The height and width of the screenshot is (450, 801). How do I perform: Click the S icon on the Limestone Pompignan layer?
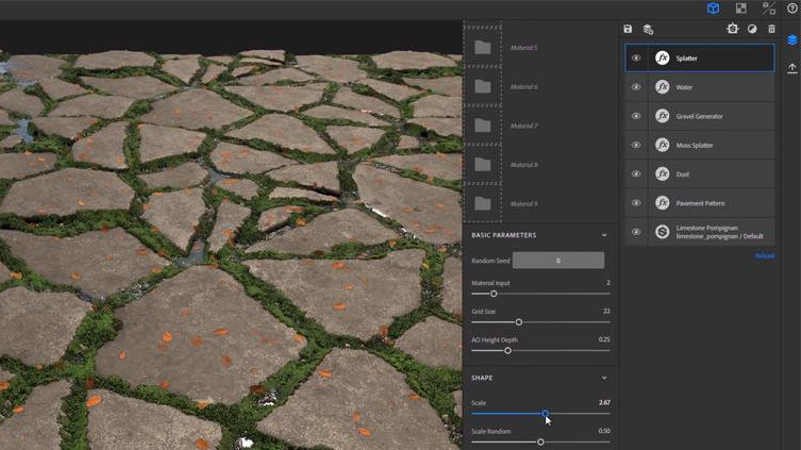[662, 232]
